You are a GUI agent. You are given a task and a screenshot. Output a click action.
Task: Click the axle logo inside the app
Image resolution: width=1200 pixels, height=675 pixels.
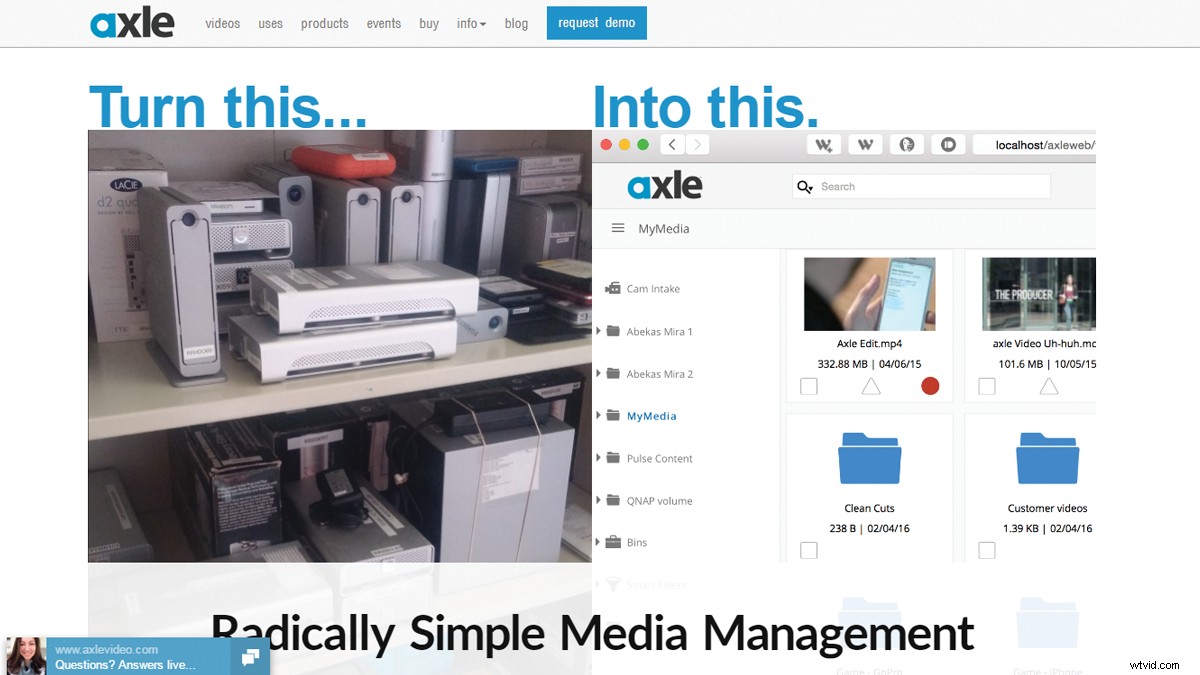[664, 184]
